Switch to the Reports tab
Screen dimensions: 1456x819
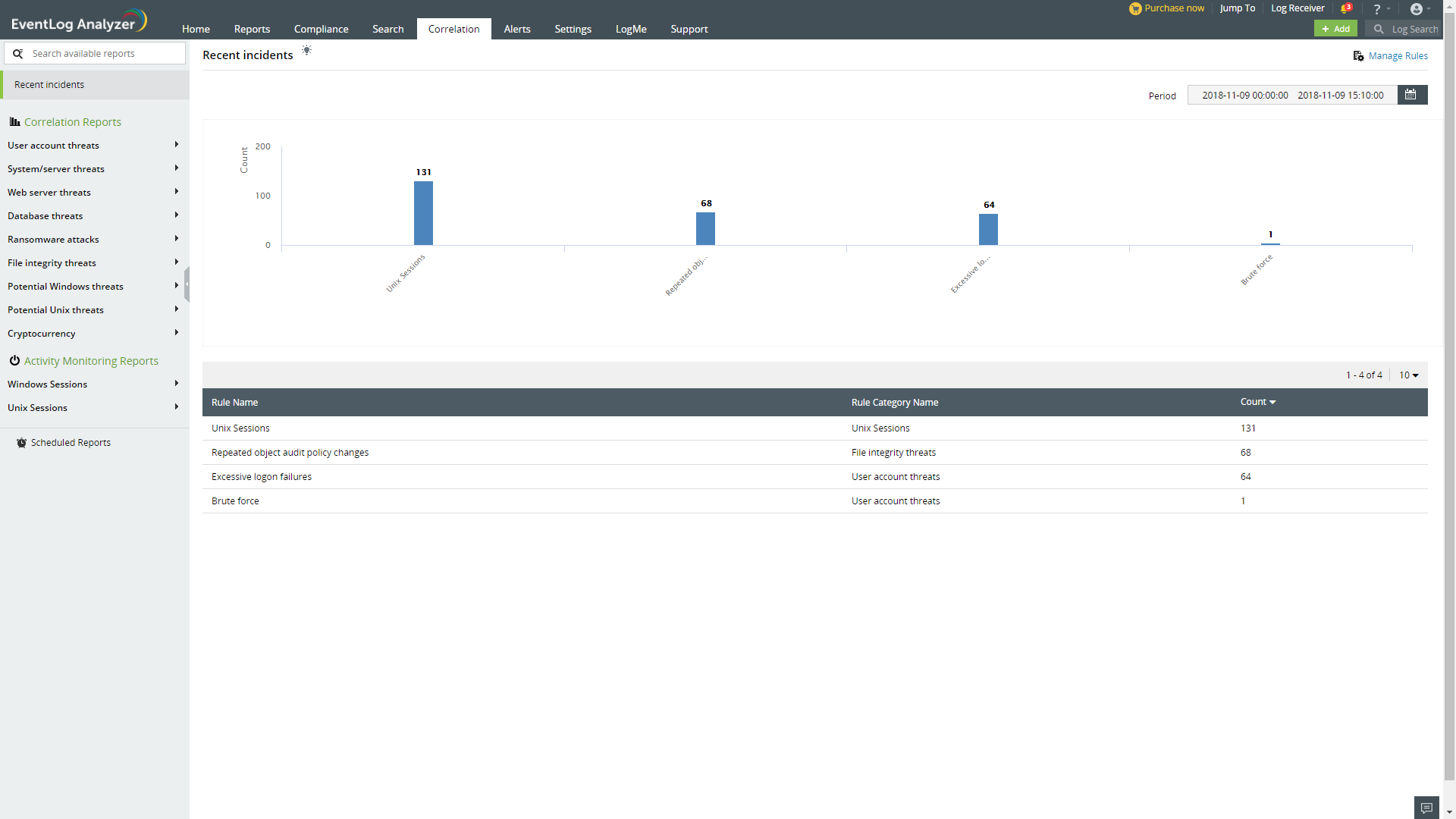coord(251,29)
